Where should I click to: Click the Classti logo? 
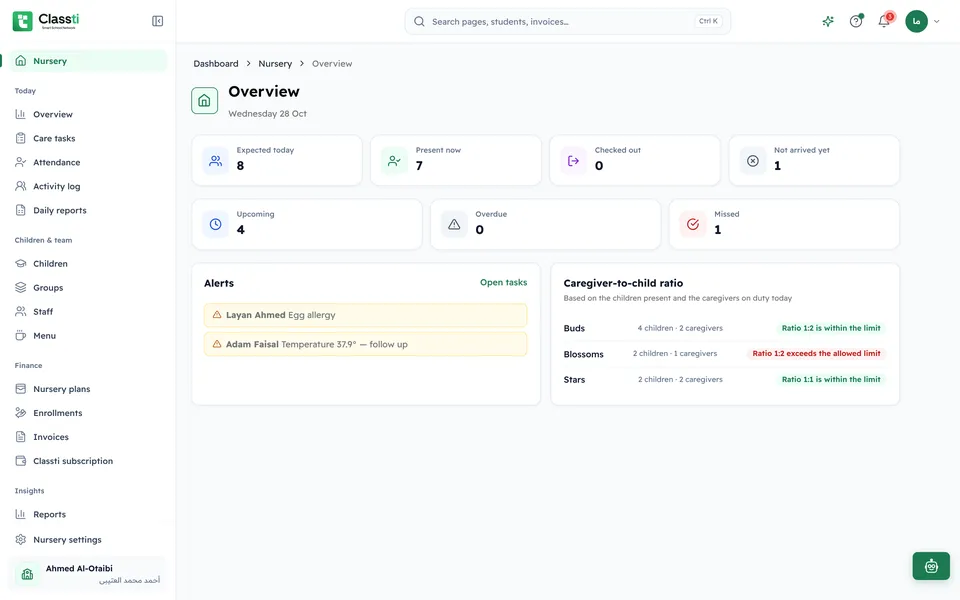47,21
